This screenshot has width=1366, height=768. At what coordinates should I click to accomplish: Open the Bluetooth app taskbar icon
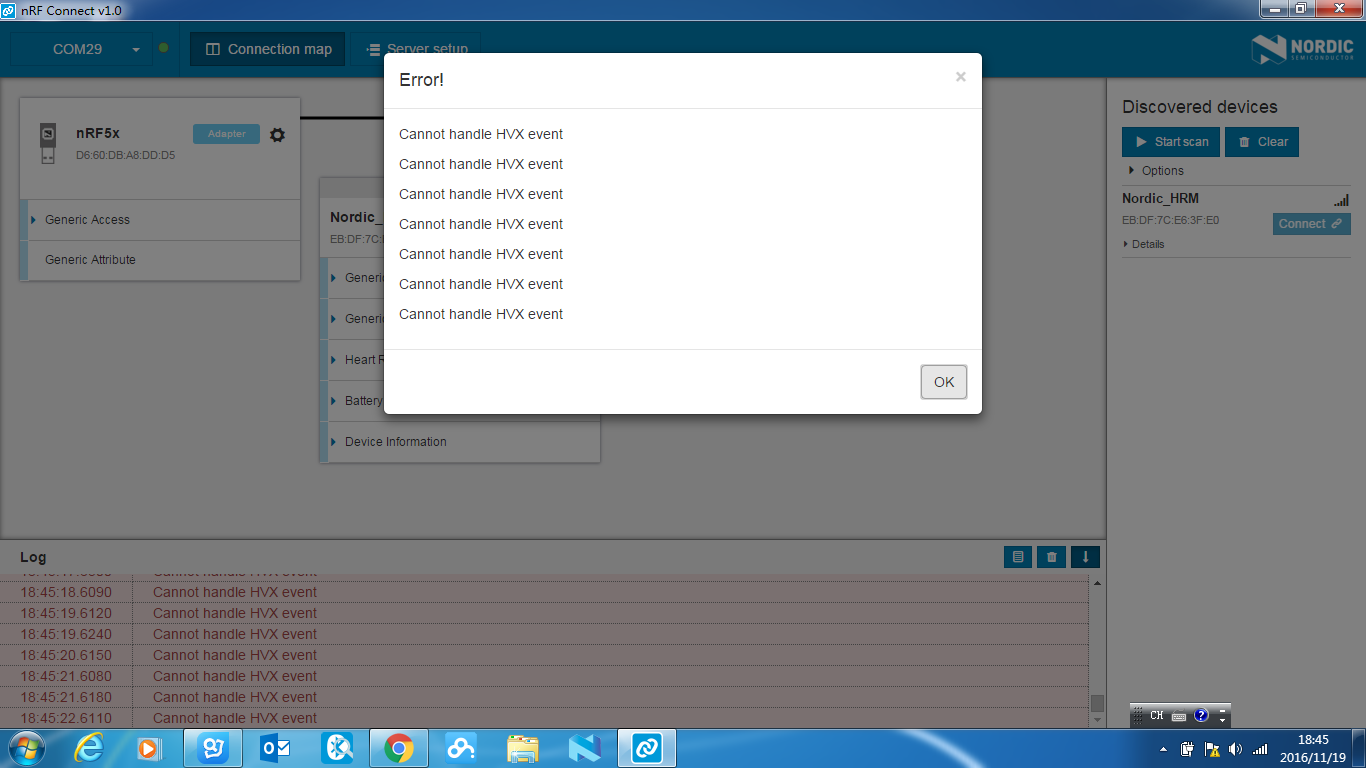click(x=337, y=748)
